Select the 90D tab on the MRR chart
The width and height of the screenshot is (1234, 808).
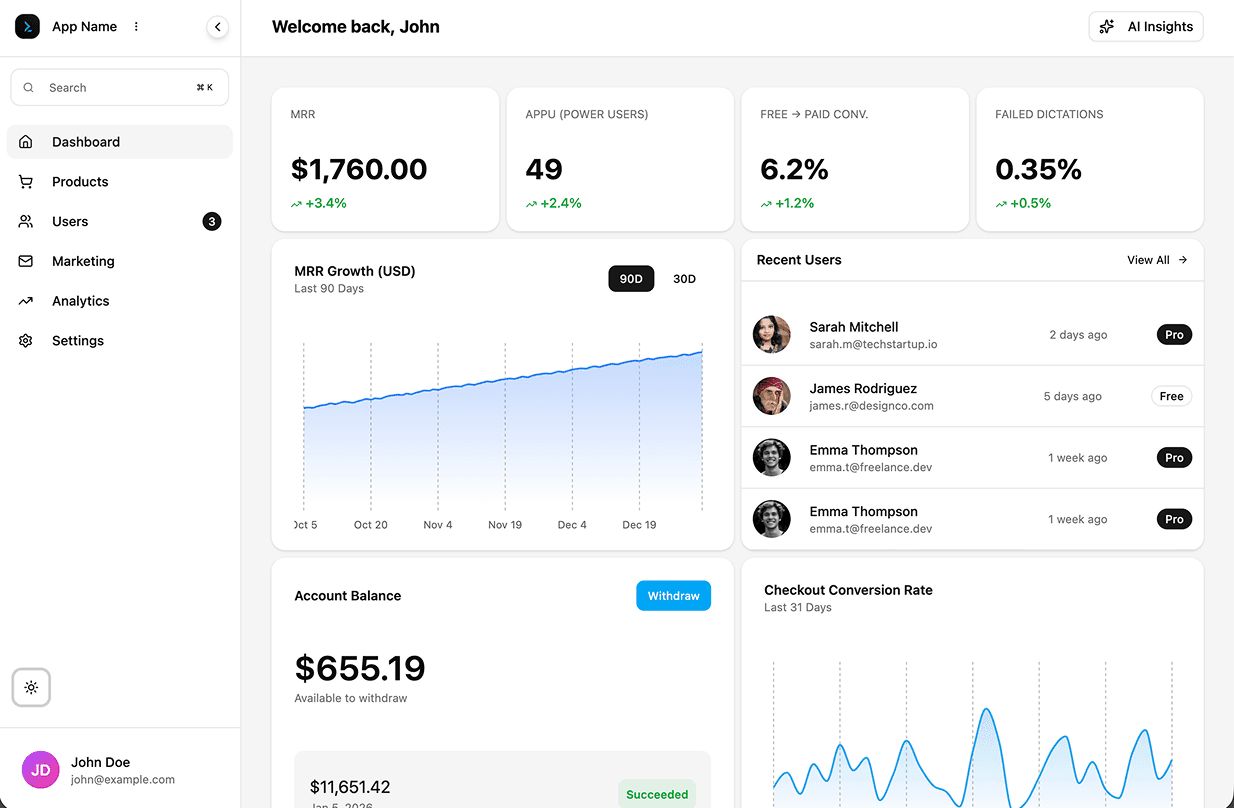(x=631, y=278)
